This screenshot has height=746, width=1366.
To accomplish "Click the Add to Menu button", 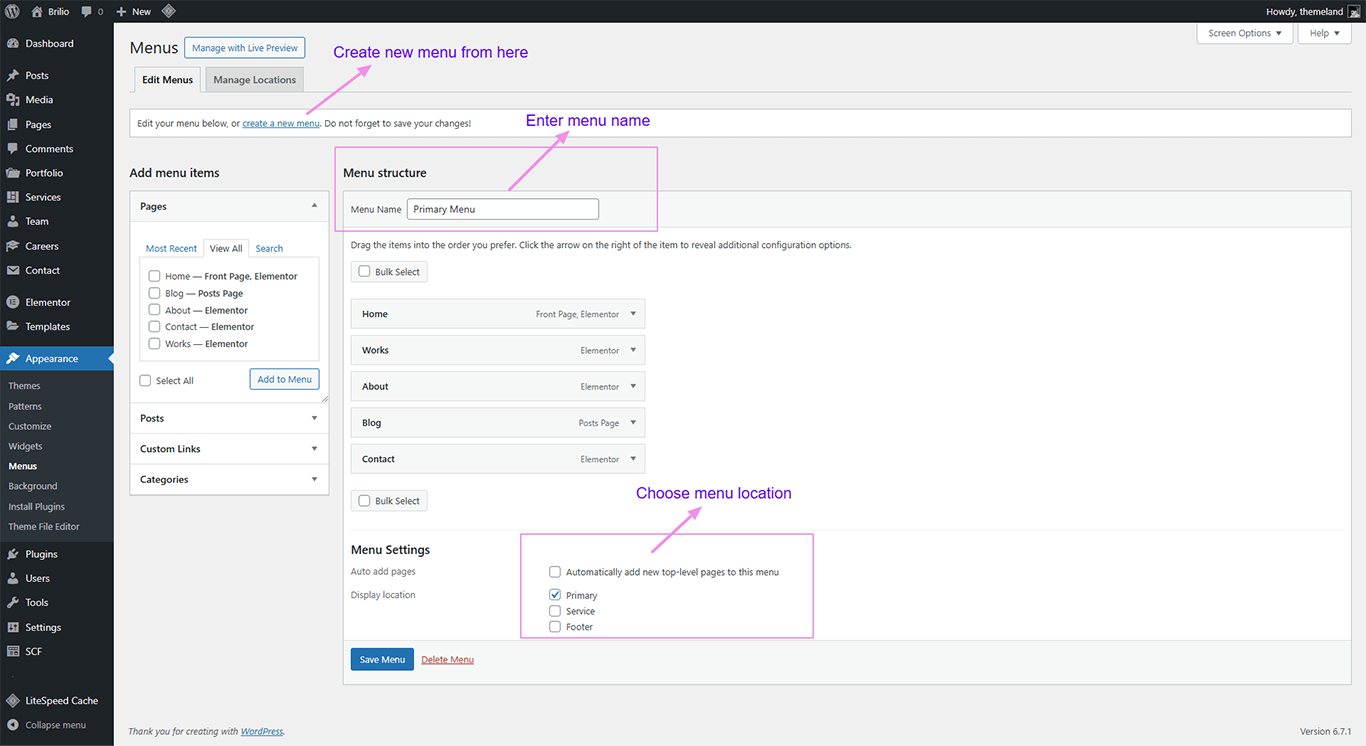I will pos(284,379).
